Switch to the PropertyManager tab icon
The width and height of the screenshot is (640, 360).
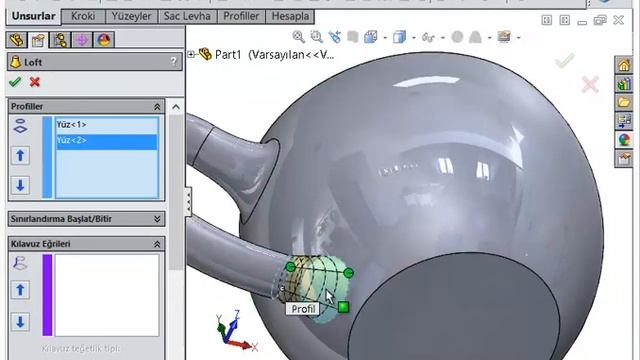38,40
